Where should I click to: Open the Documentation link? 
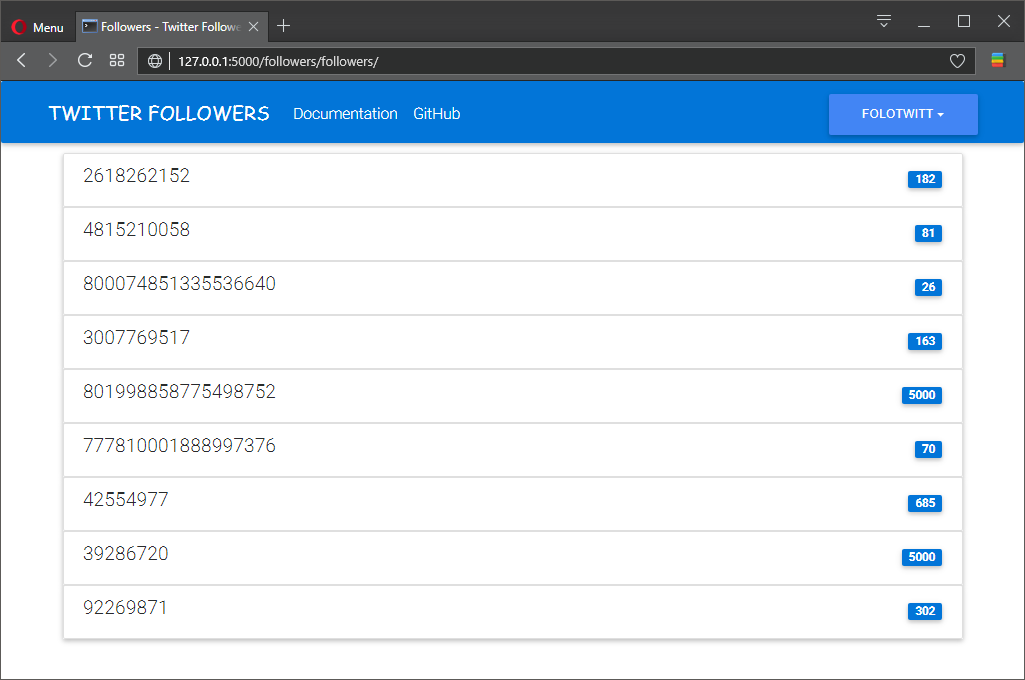pos(345,114)
